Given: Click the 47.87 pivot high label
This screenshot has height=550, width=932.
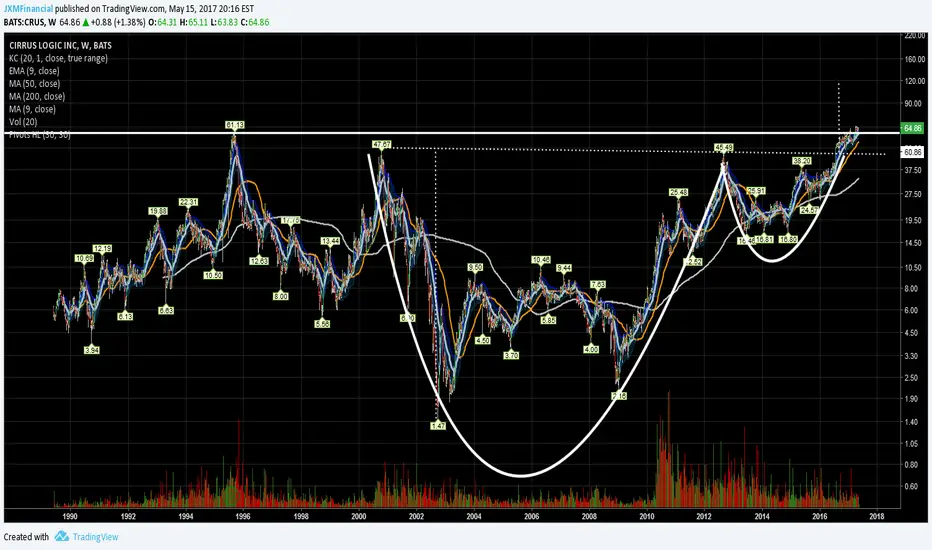Looking at the screenshot, I should pos(382,144).
